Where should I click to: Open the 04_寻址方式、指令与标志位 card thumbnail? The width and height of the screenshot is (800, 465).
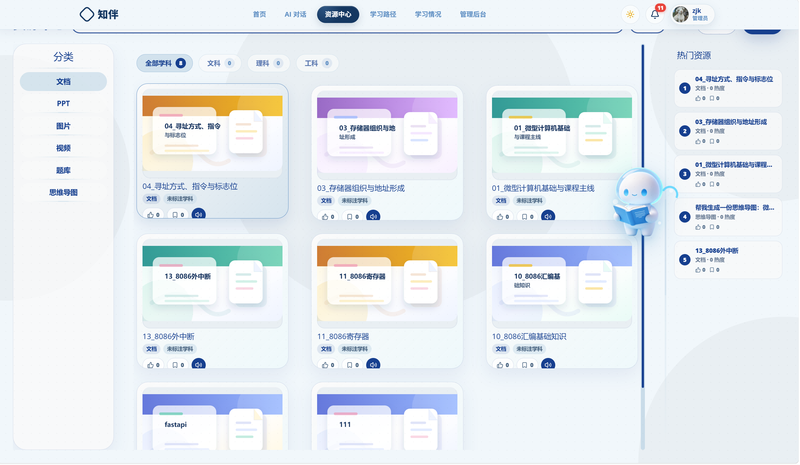pyautogui.click(x=212, y=134)
